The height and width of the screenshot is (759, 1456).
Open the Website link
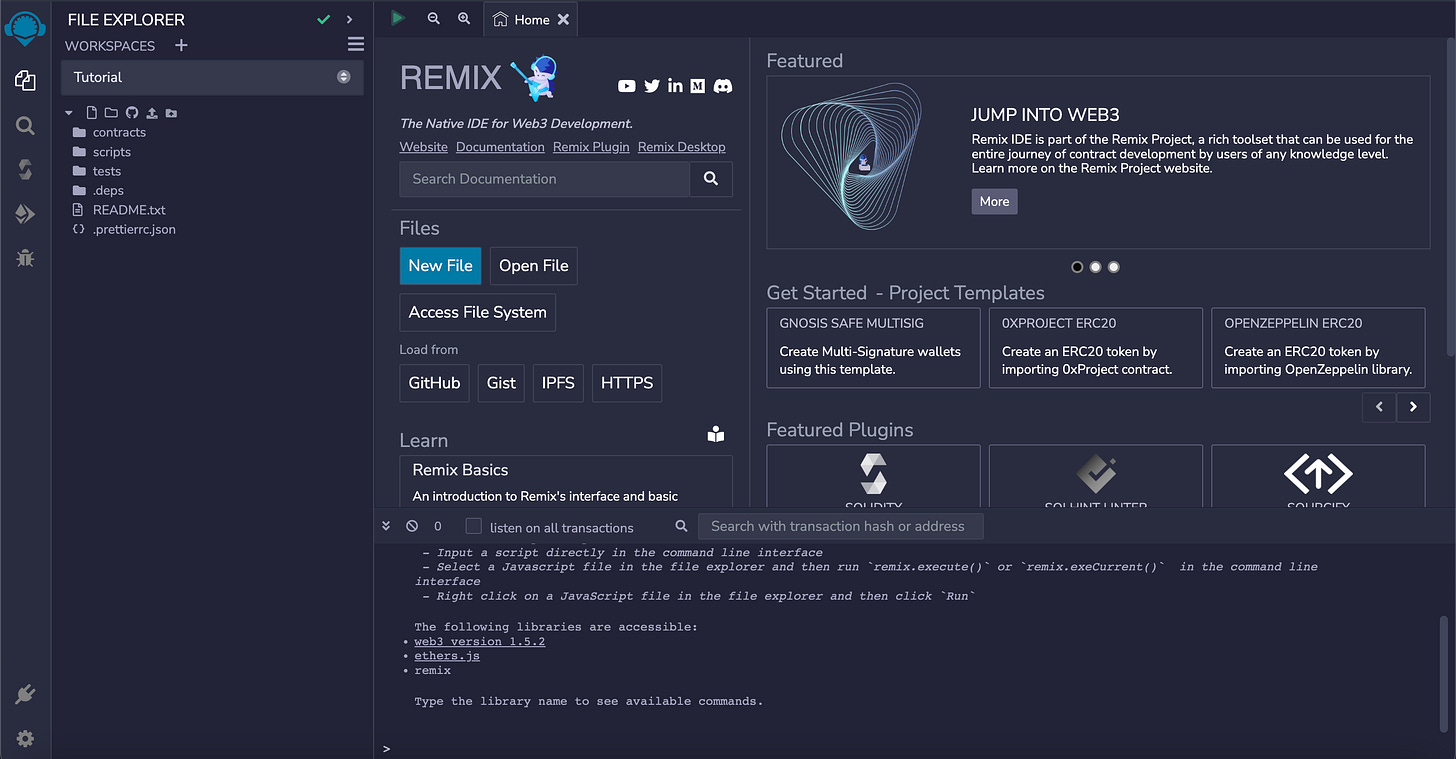(424, 147)
